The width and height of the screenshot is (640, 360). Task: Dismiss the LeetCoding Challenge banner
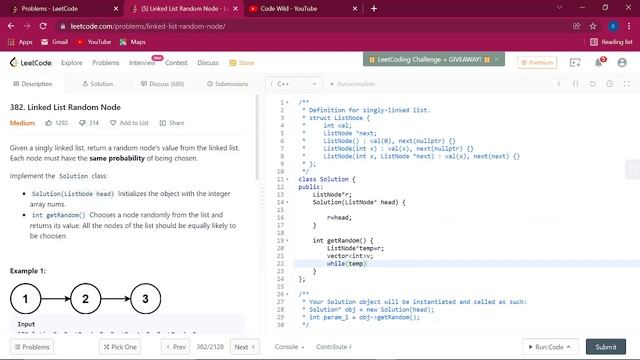pos(497,59)
